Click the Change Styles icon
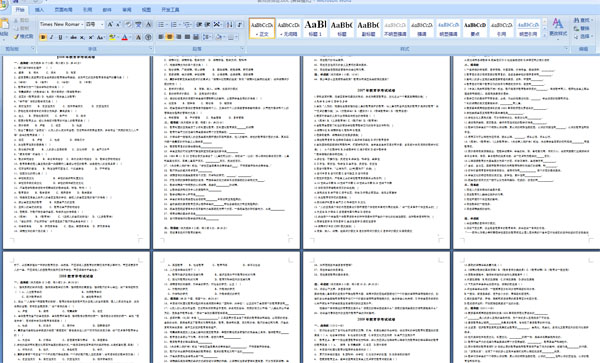The height and width of the screenshot is (363, 600). pyautogui.click(x=558, y=27)
